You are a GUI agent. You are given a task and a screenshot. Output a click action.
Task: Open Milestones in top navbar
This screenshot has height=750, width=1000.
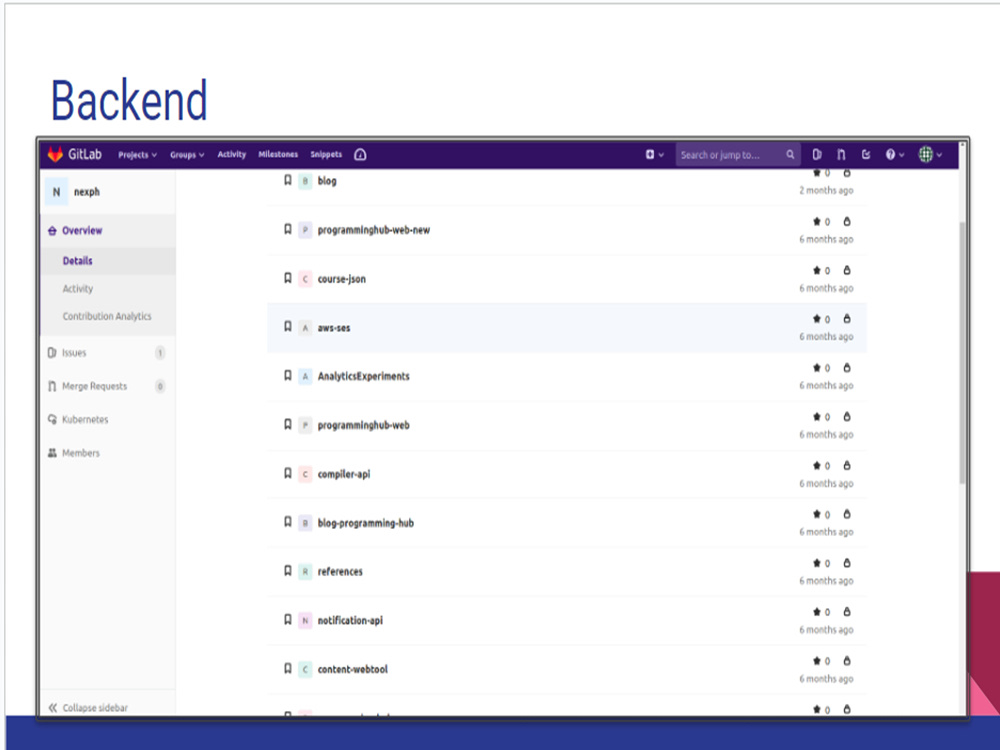278,154
